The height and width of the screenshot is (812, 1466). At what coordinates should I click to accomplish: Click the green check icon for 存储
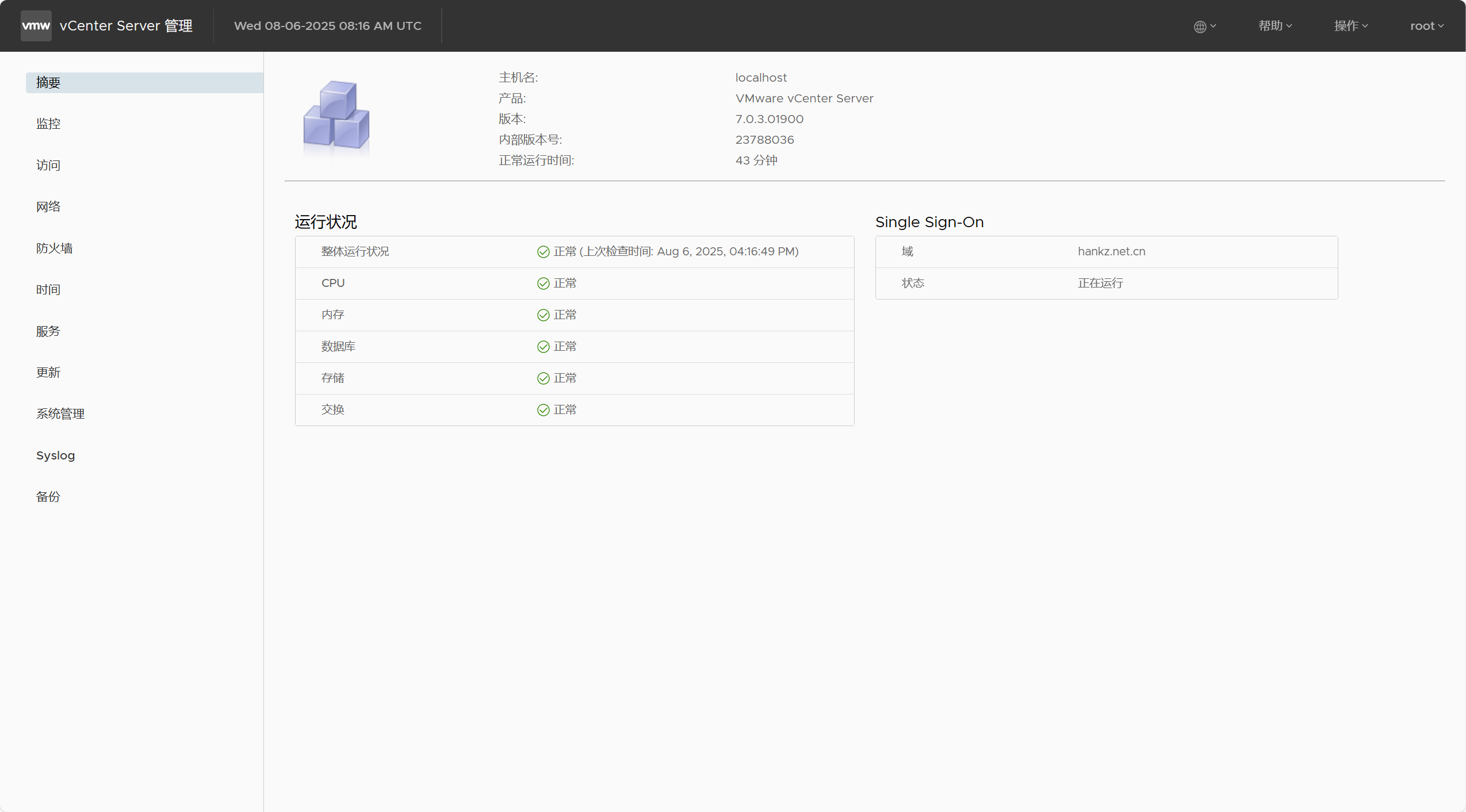543,378
